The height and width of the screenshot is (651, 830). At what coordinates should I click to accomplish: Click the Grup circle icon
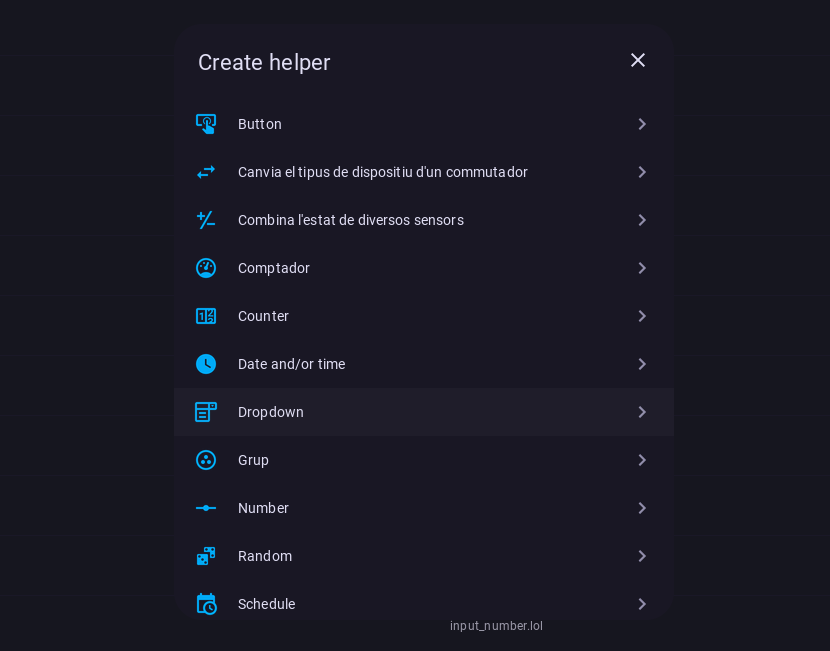(206, 460)
